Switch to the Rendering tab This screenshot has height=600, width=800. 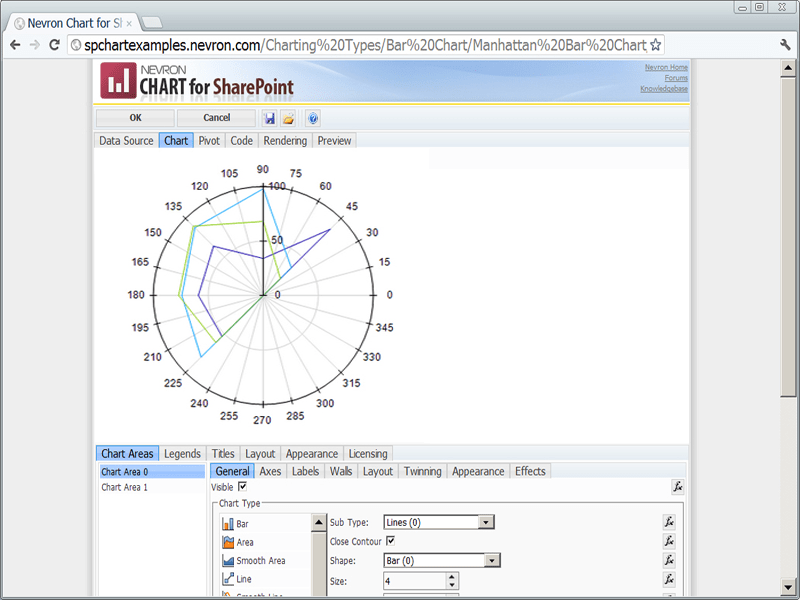[x=285, y=140]
